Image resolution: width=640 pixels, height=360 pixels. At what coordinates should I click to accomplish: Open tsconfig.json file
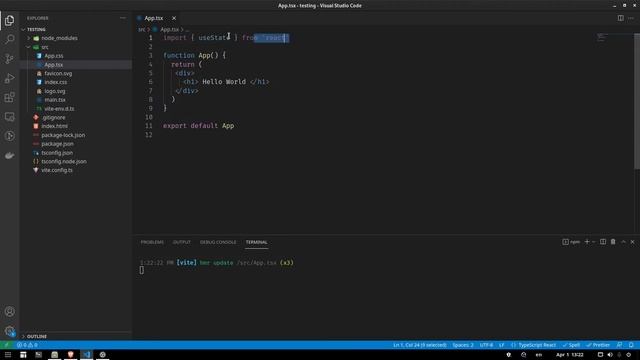pos(57,153)
